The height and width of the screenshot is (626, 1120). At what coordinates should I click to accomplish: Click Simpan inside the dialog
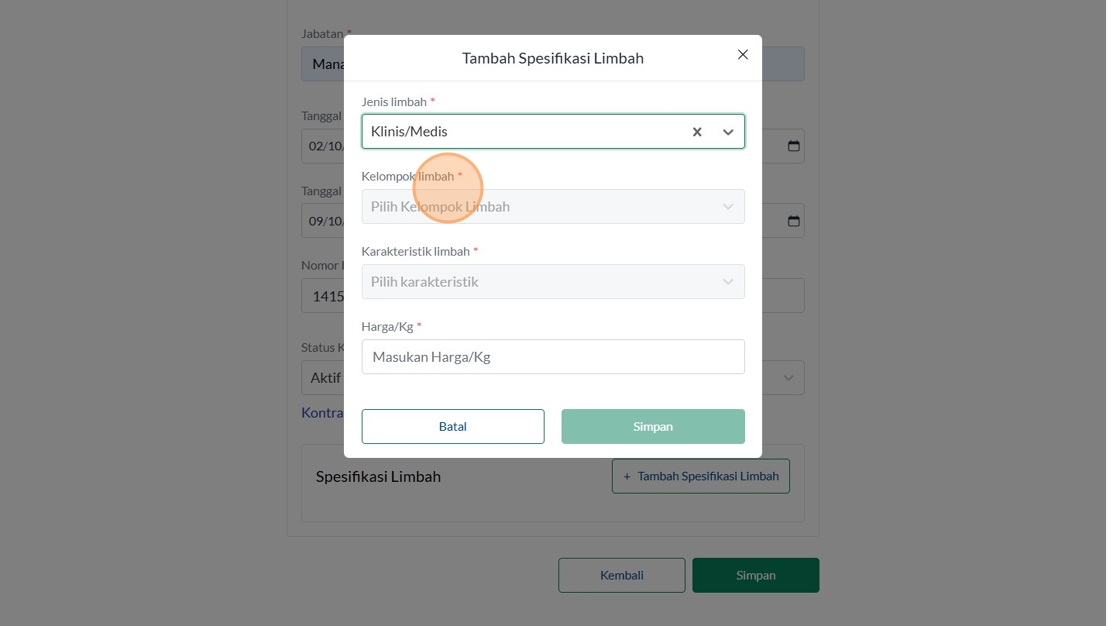(652, 426)
